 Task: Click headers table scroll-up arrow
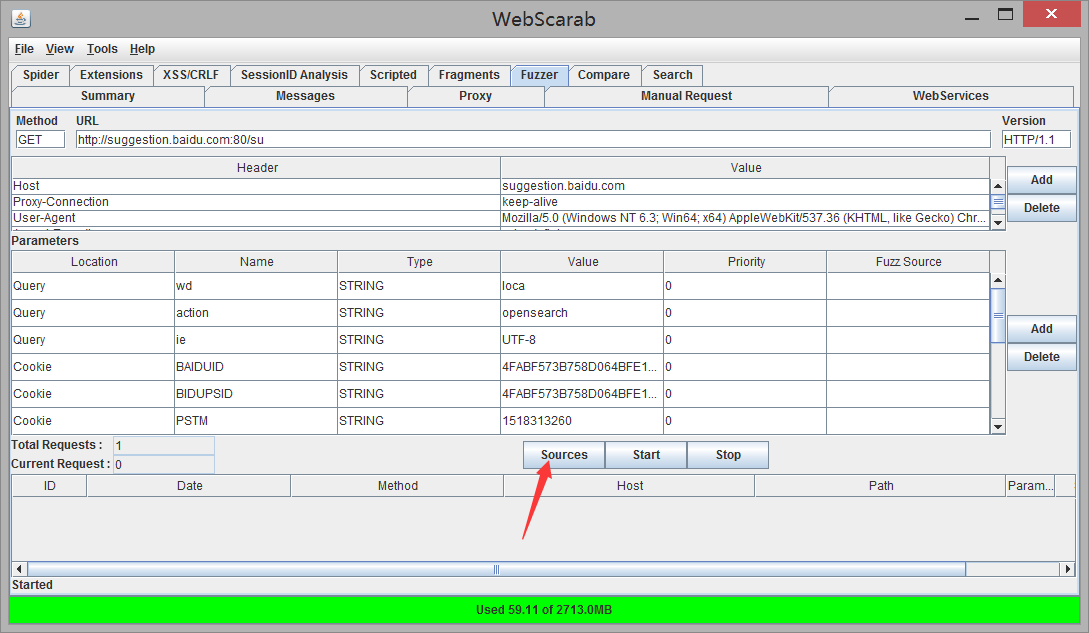coord(998,186)
